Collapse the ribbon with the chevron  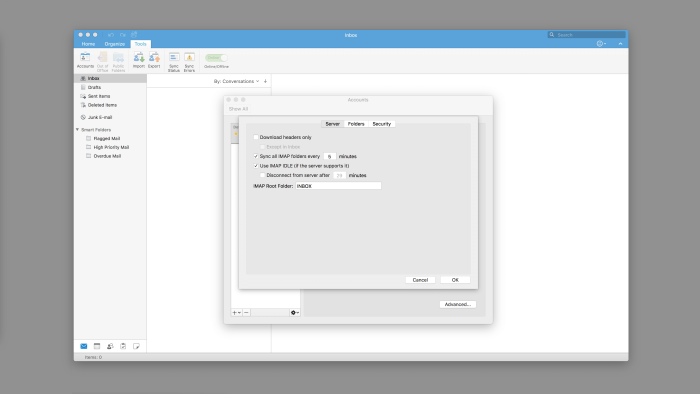pos(620,44)
